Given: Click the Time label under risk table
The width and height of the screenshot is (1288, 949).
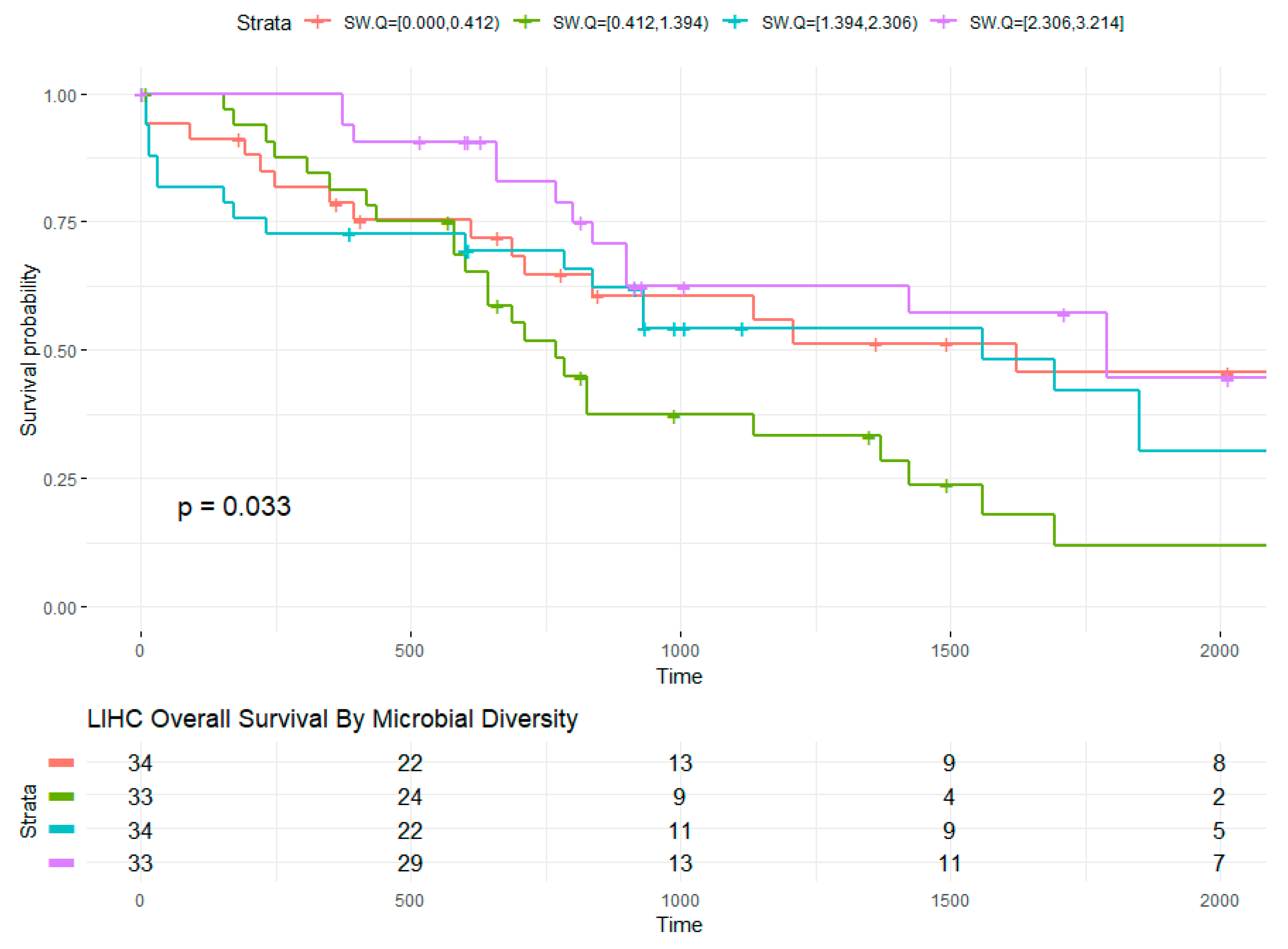Looking at the screenshot, I should pyautogui.click(x=680, y=925).
